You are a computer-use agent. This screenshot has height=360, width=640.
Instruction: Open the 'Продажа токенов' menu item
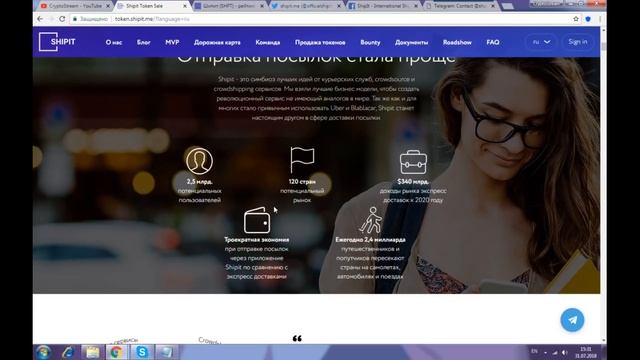[320, 42]
